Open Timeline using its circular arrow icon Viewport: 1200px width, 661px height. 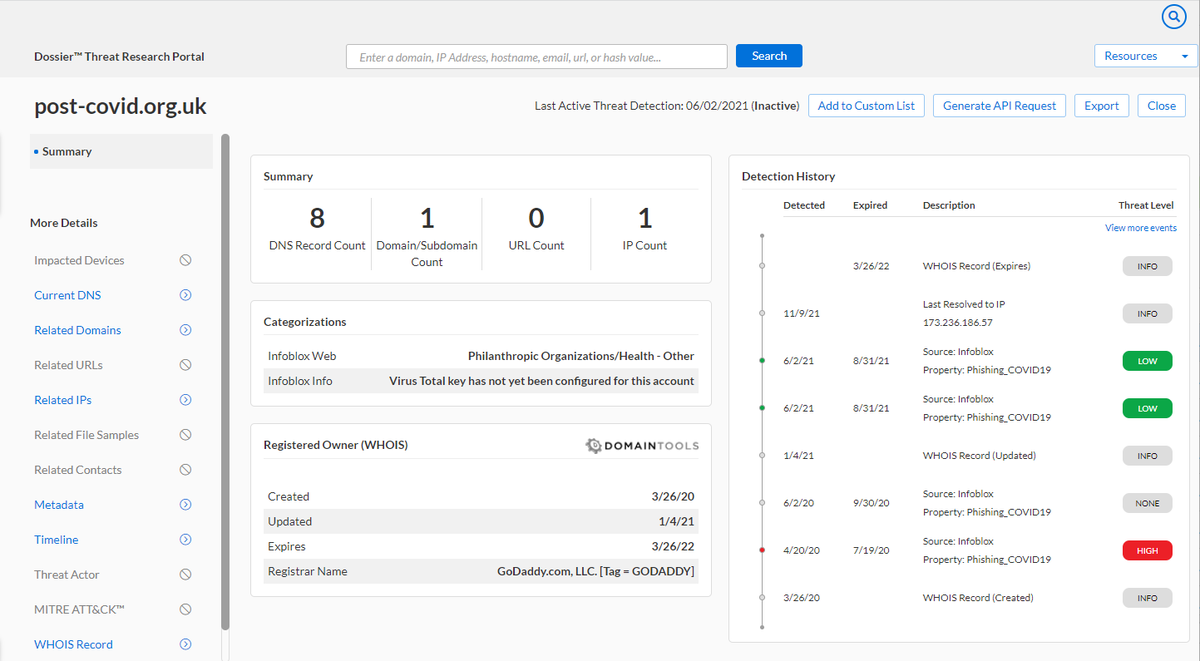[185, 539]
